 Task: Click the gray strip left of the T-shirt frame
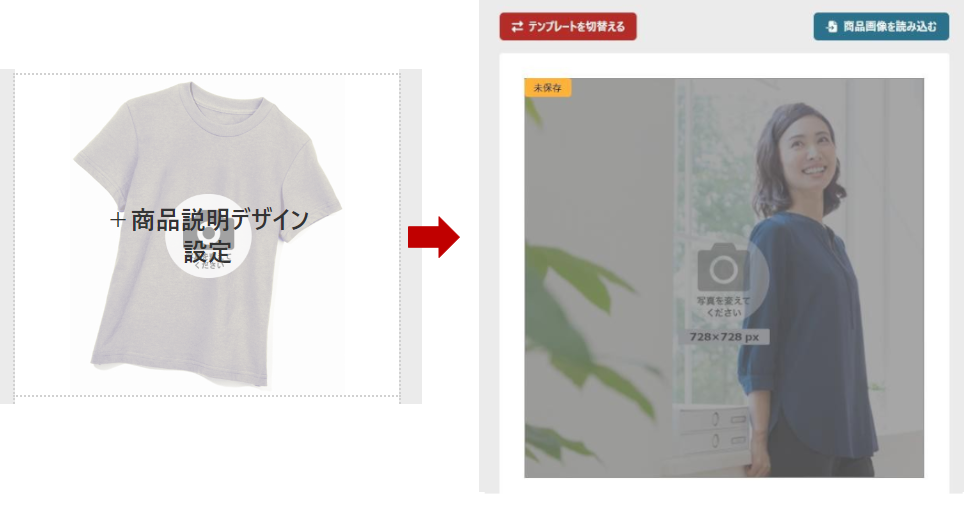7,237
